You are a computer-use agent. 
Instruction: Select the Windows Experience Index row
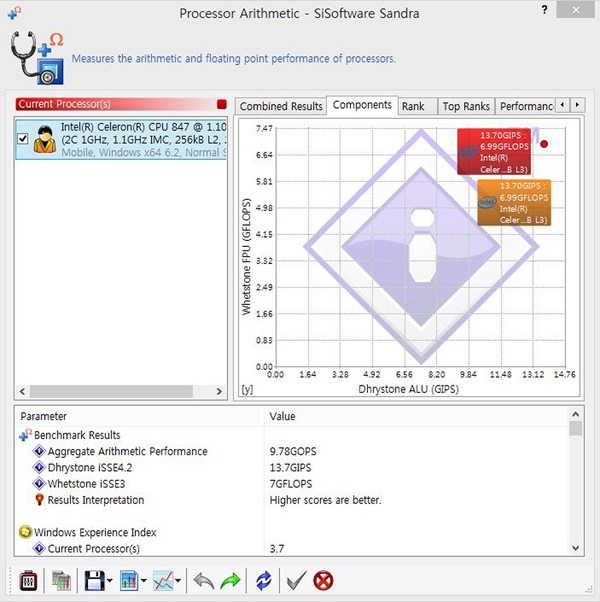(292, 533)
